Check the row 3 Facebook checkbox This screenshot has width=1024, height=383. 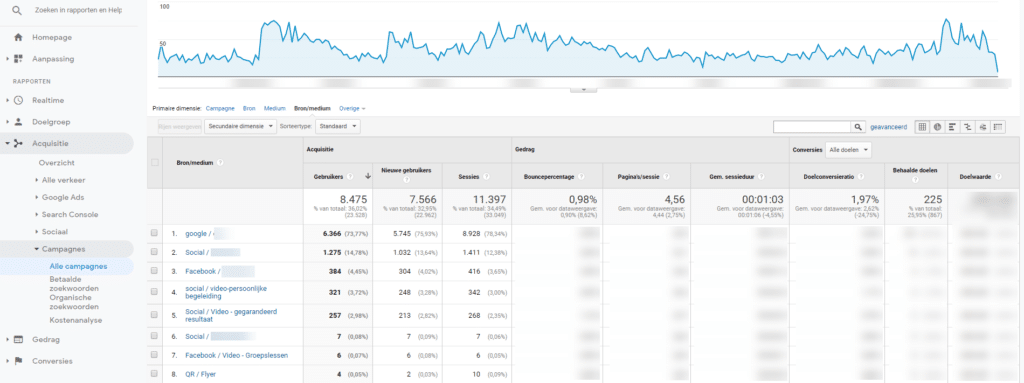pyautogui.click(x=154, y=270)
